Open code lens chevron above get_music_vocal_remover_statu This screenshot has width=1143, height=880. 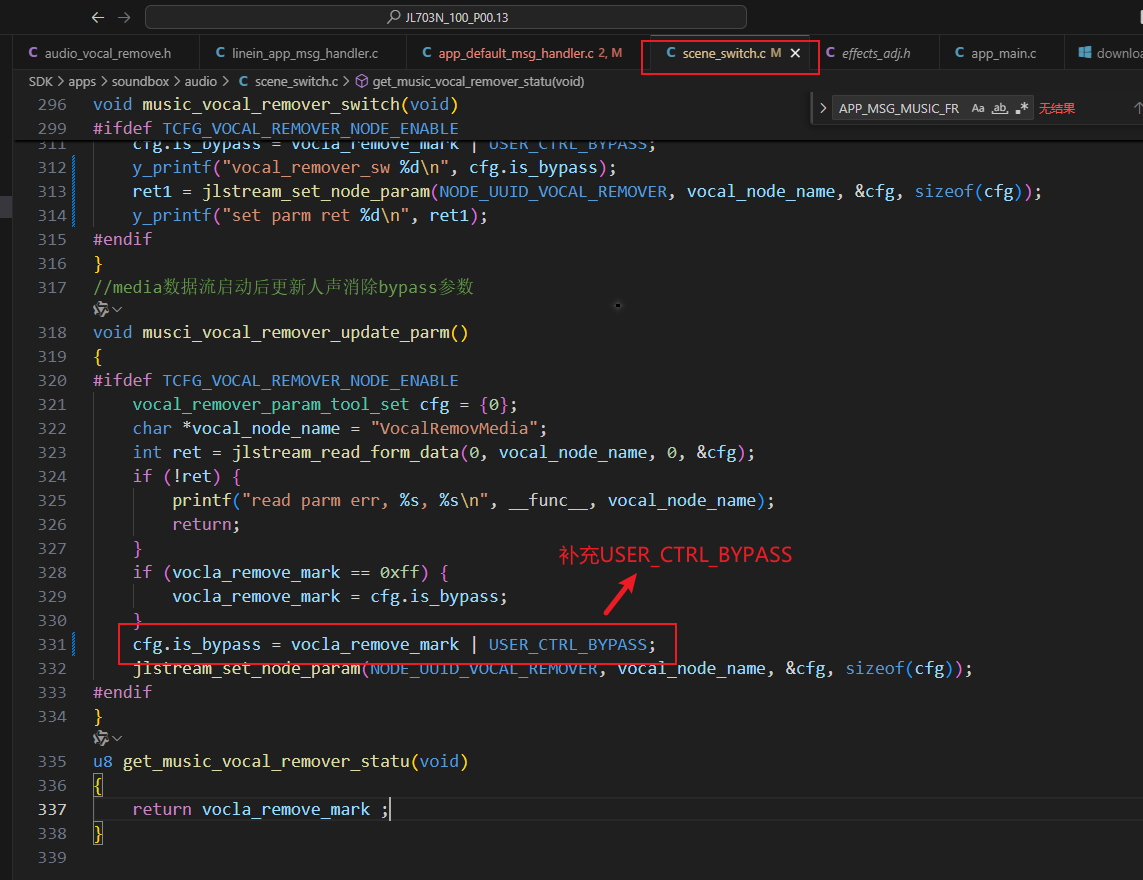(117, 739)
